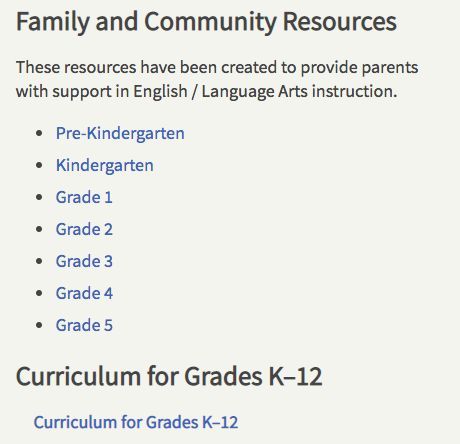Click the bullet point beside Kindergarten
This screenshot has height=444, width=460.
coord(39,165)
